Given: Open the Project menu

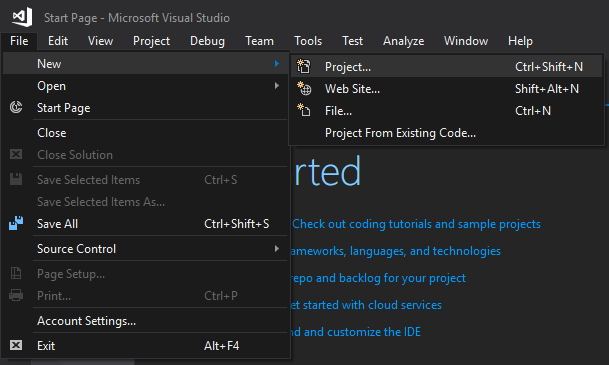Looking at the screenshot, I should tap(151, 41).
